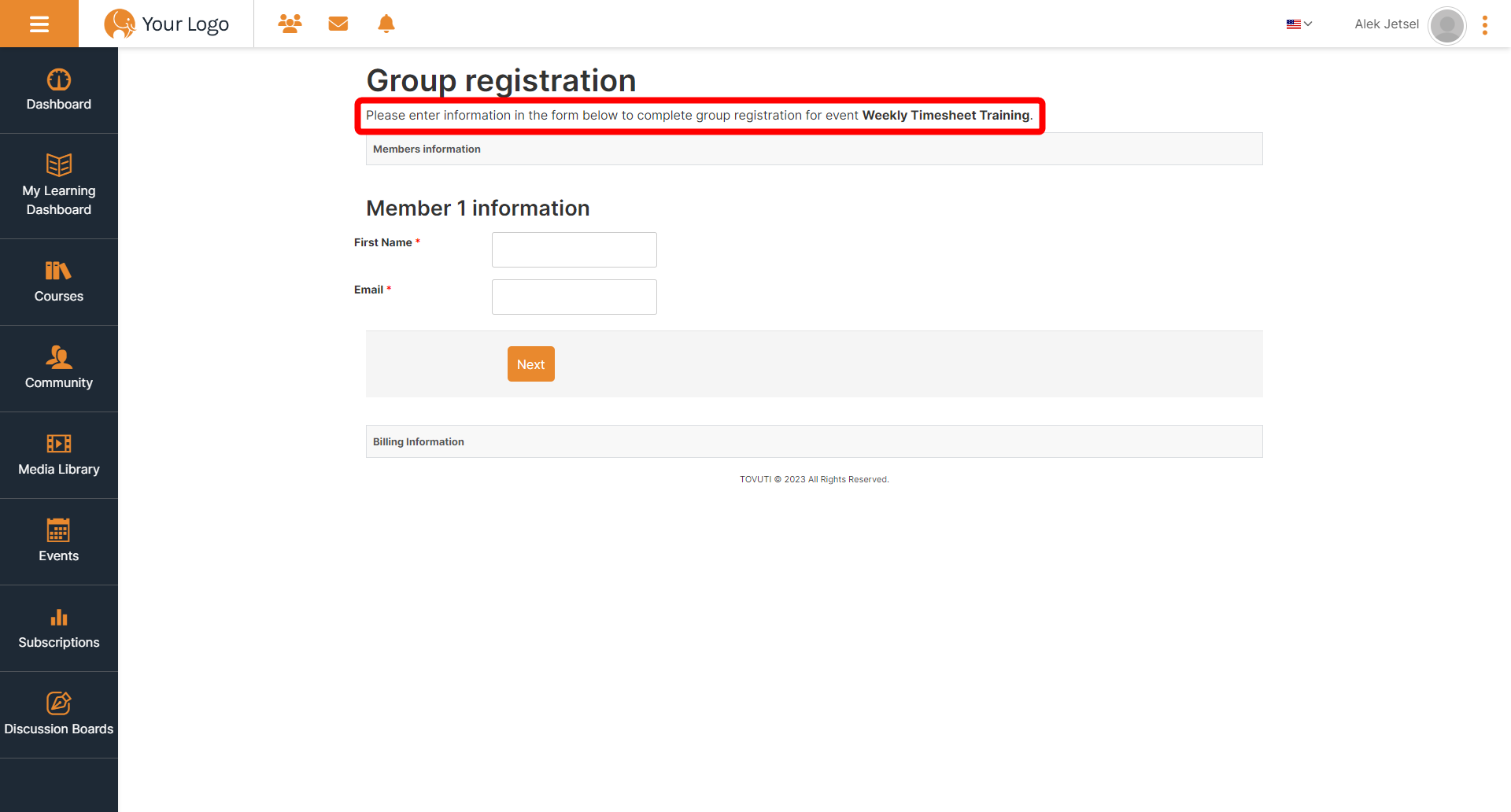Image resolution: width=1511 pixels, height=812 pixels.
Task: Focus the Email input field
Action: click(x=574, y=297)
